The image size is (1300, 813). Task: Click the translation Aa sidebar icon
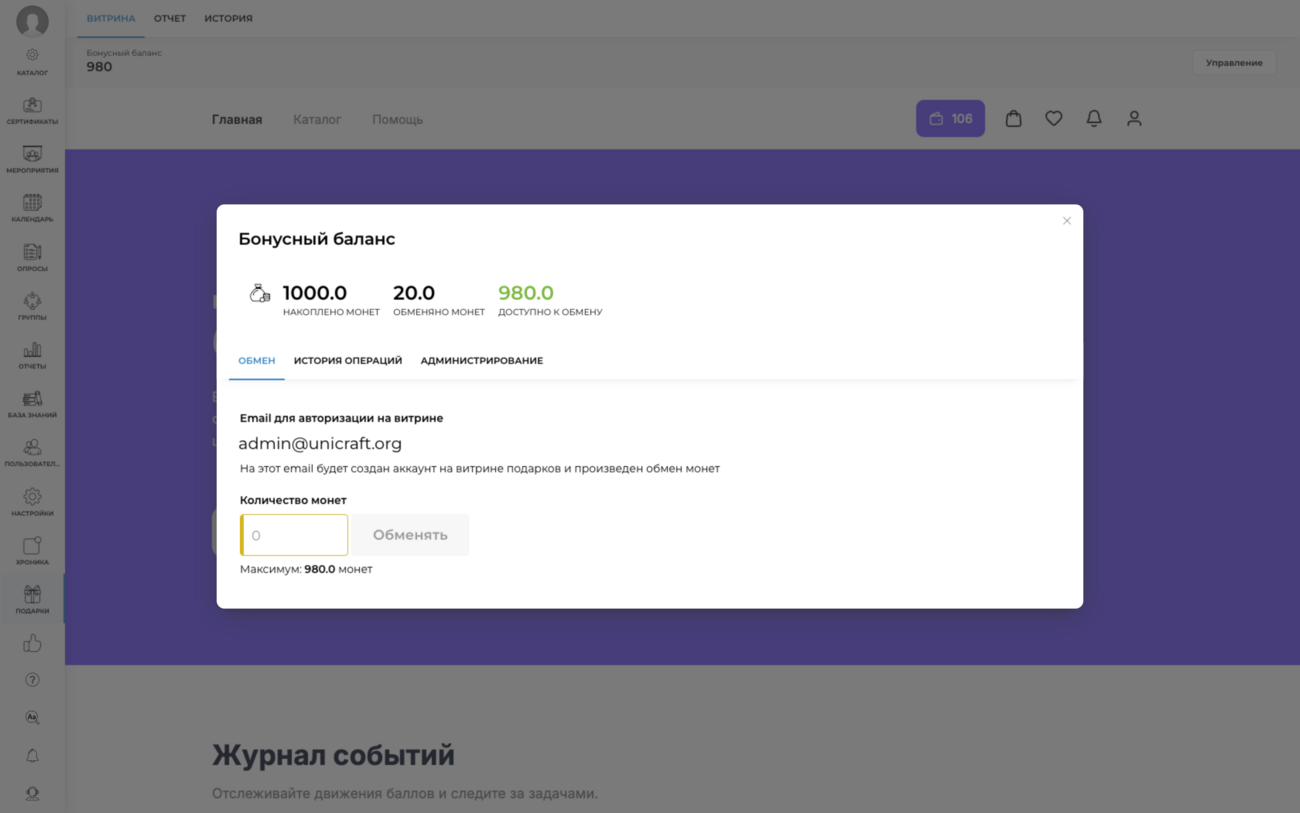pos(32,718)
